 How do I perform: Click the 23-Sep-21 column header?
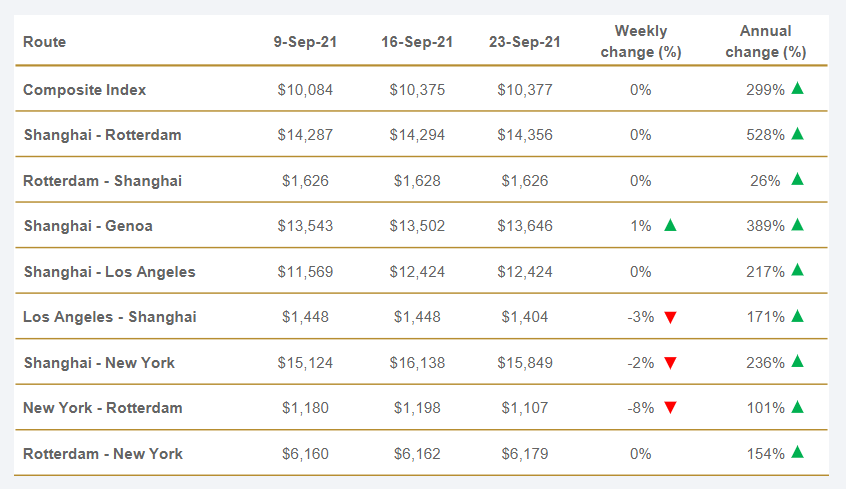(x=525, y=42)
